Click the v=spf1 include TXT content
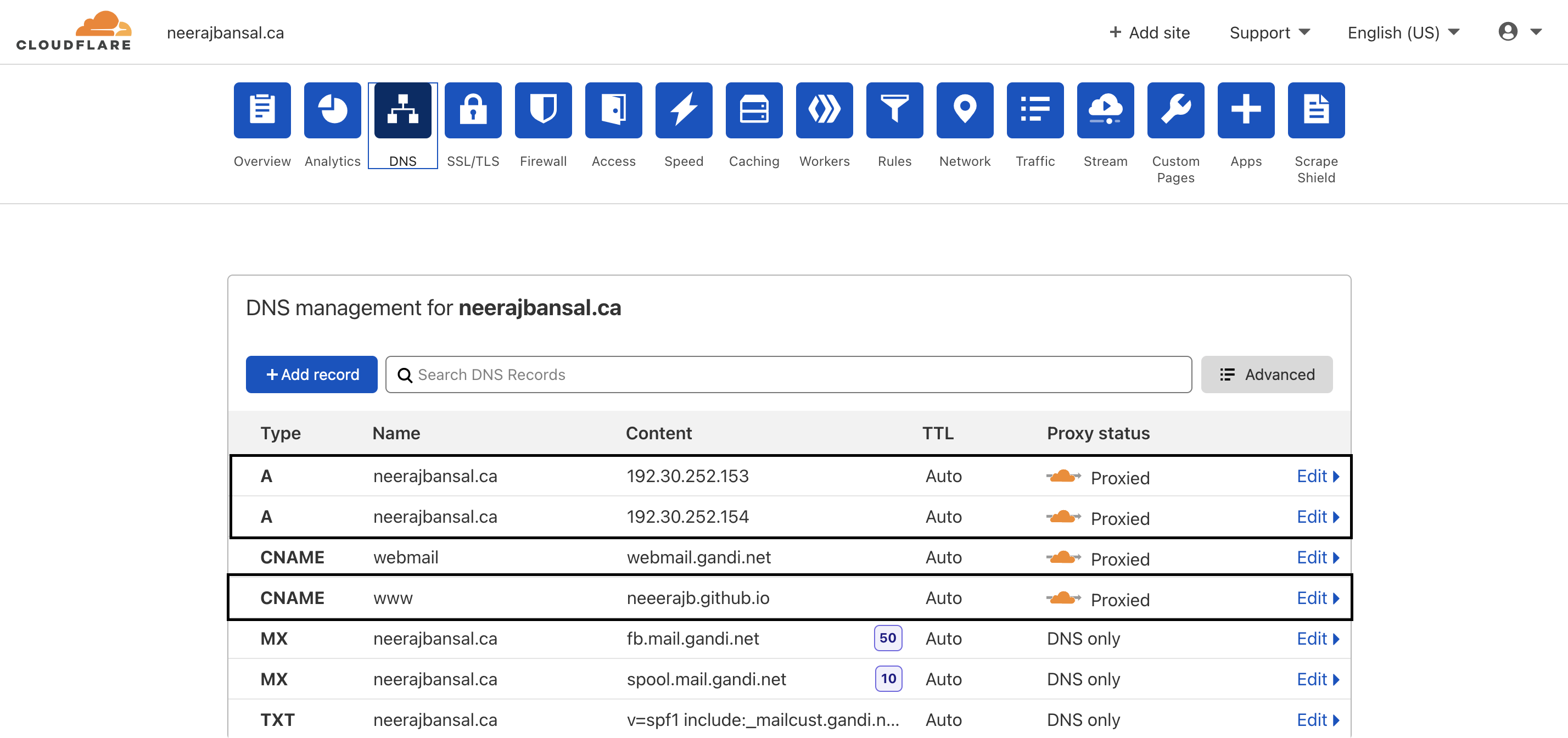The width and height of the screenshot is (1568, 738). (x=763, y=720)
